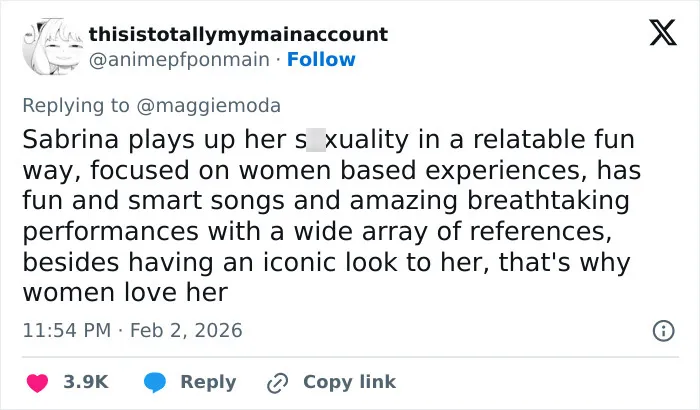Like the tweet with the pink heart icon
The width and height of the screenshot is (700, 410).
(x=38, y=383)
